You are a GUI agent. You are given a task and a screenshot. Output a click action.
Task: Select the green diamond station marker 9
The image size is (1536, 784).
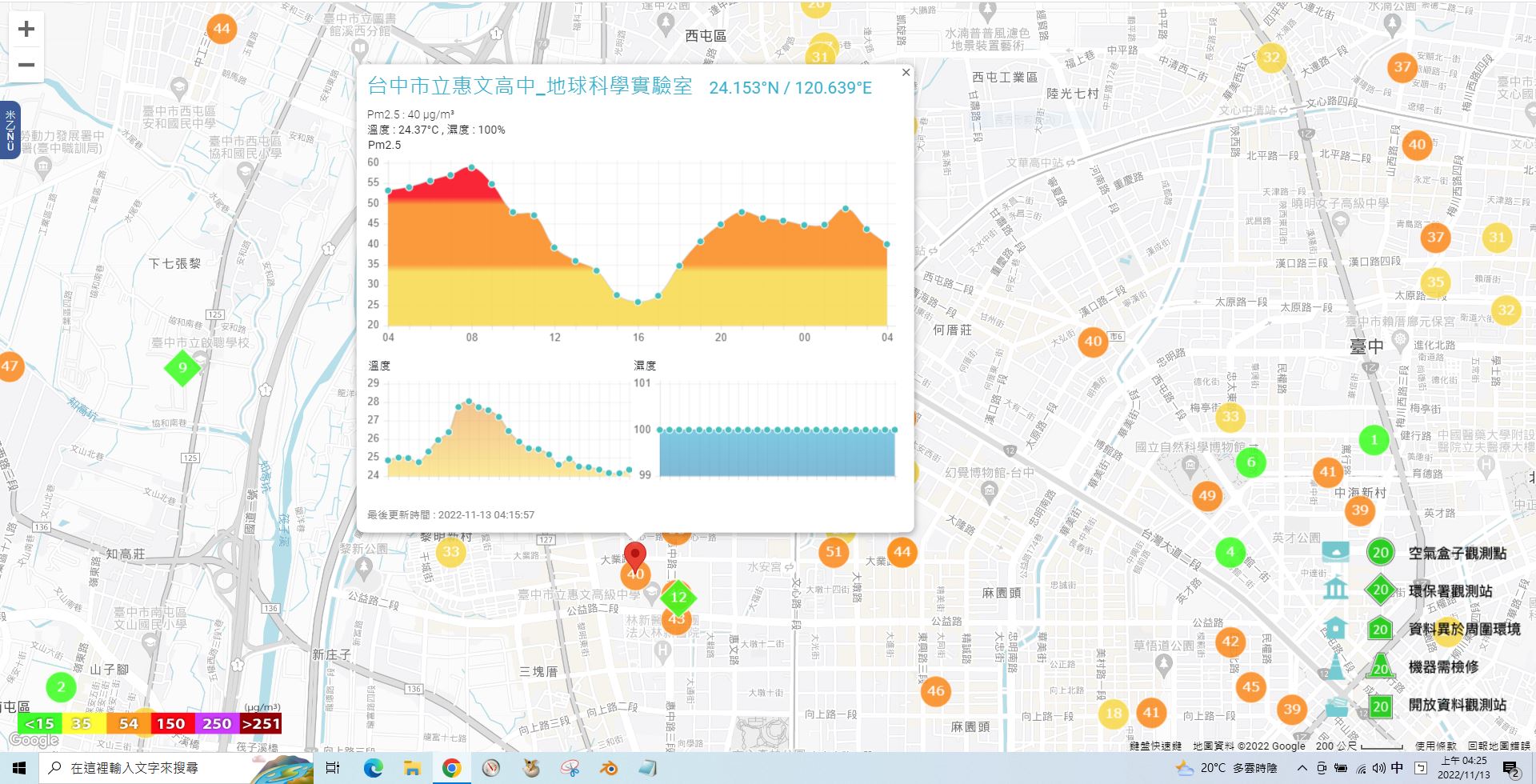pyautogui.click(x=182, y=368)
